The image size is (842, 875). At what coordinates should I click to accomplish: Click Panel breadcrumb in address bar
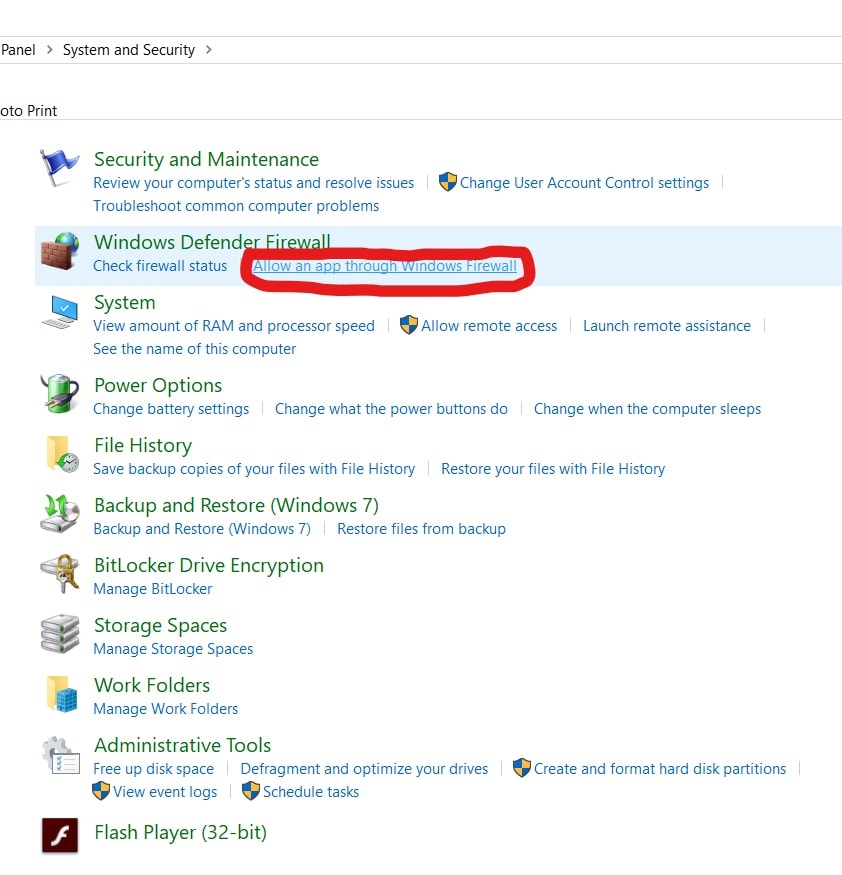(x=18, y=50)
